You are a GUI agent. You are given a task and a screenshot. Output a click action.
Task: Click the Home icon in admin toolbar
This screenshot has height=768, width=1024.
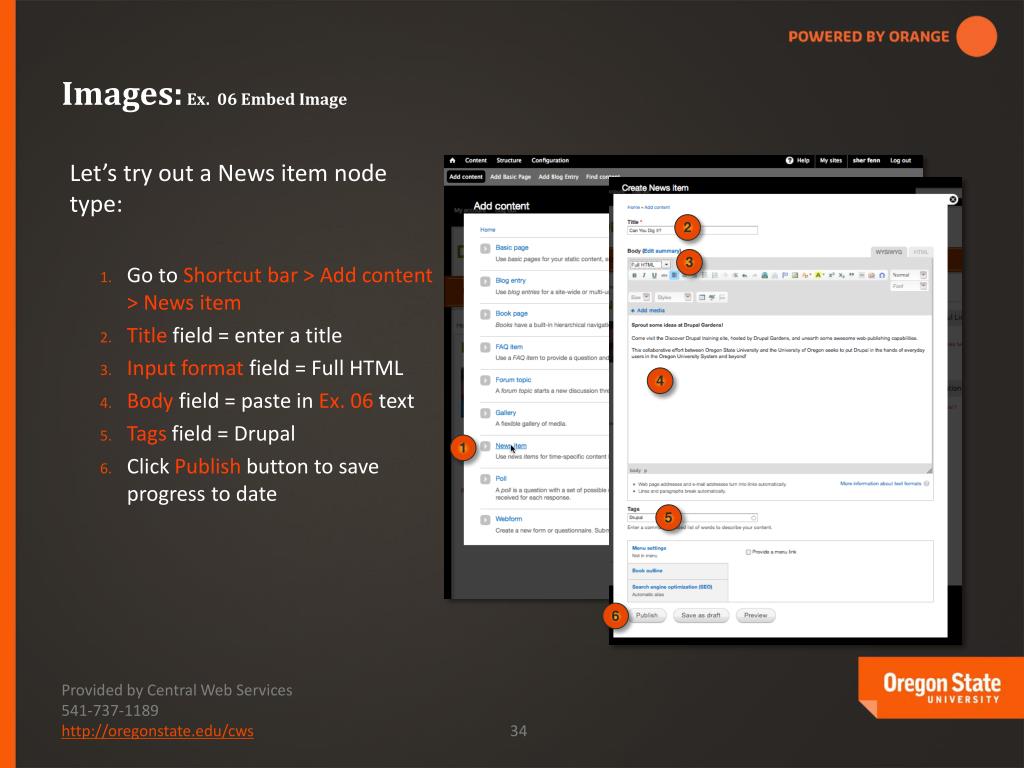tap(452, 160)
